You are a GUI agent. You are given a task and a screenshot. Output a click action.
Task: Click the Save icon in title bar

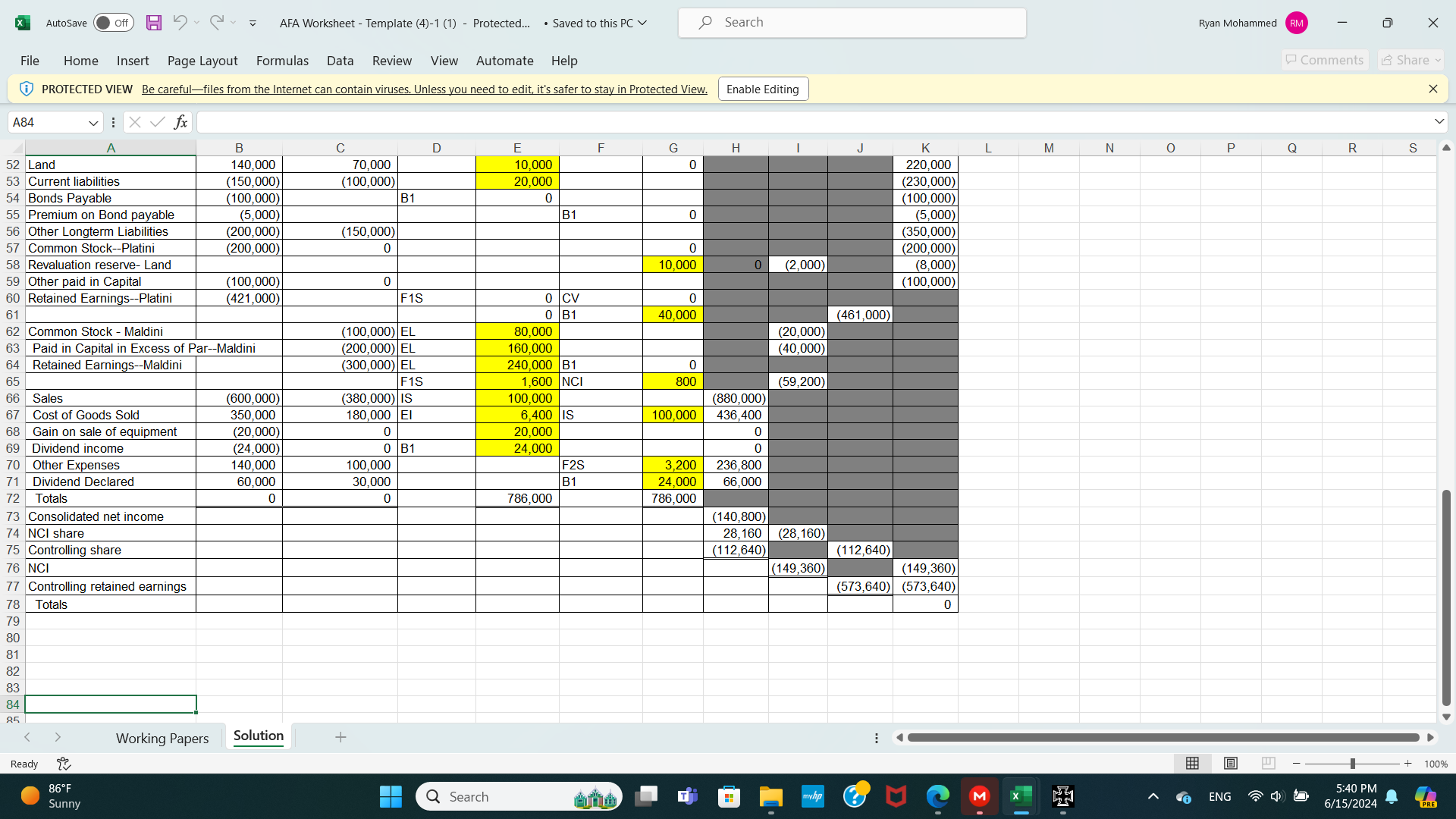pyautogui.click(x=154, y=23)
